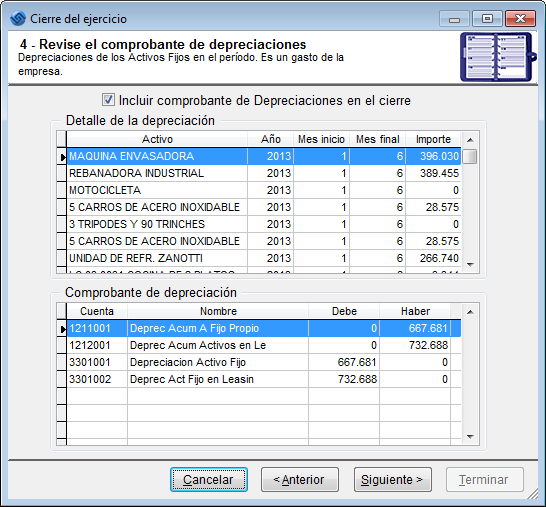
Task: Click account 3301001 cell
Action: 97,362
